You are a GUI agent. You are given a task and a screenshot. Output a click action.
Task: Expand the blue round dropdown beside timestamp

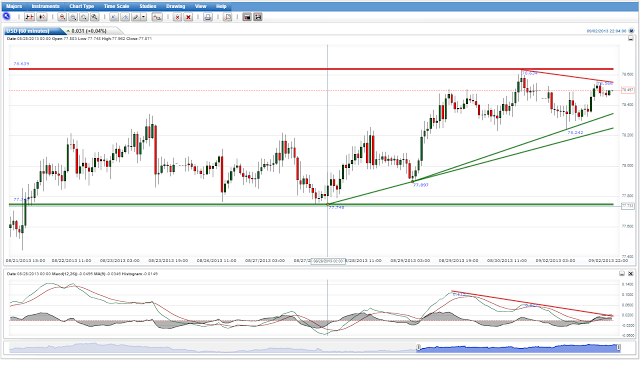pos(631,31)
